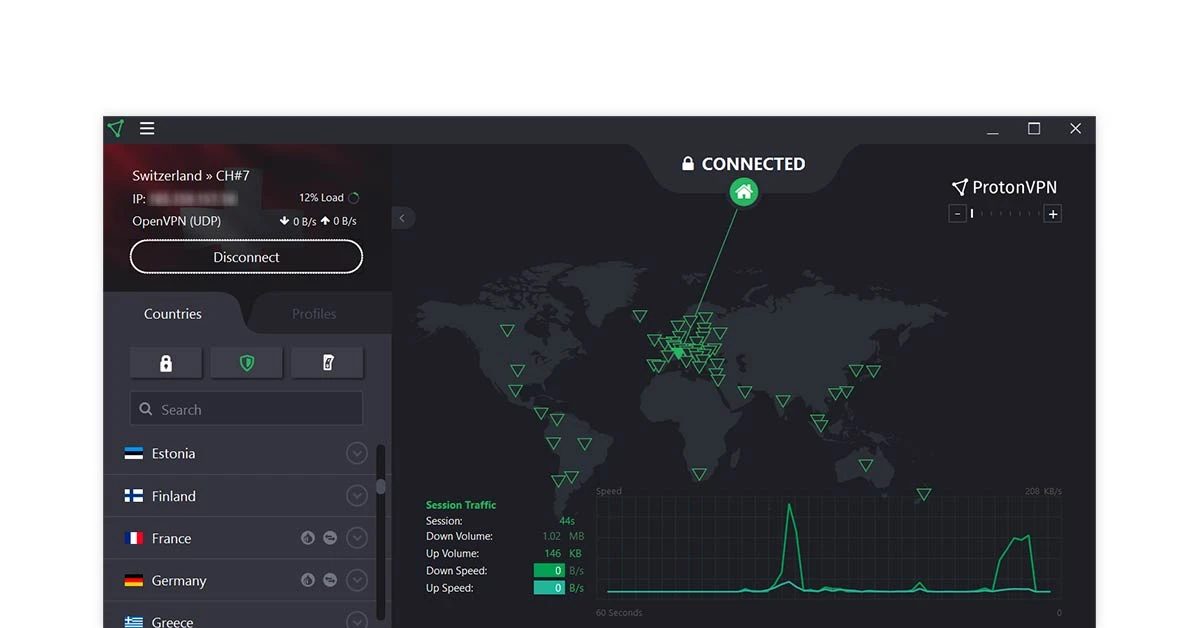Select the Secure Core lock filter
The image size is (1200, 628).
tap(166, 362)
